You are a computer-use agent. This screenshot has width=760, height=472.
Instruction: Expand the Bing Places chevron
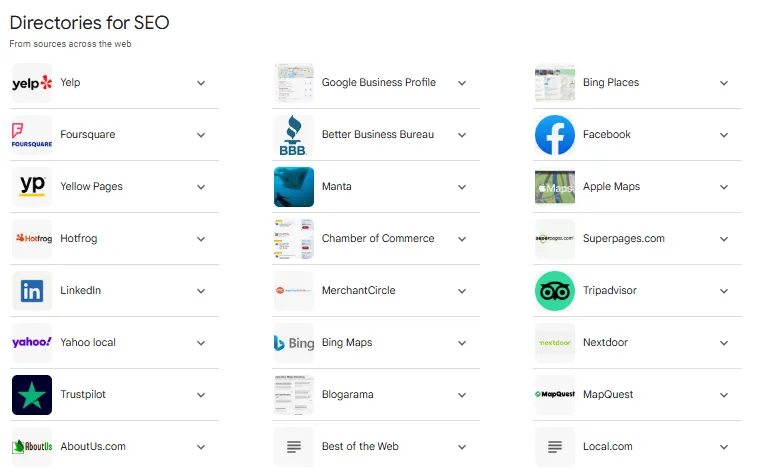coord(724,83)
